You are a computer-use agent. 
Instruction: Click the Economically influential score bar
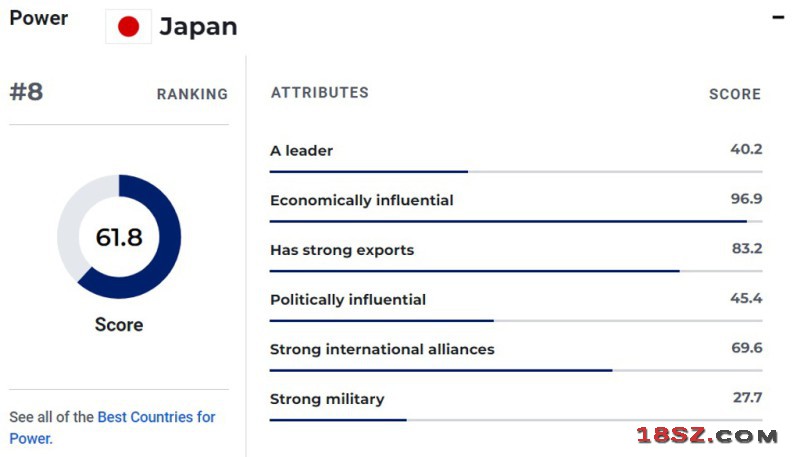coord(516,221)
